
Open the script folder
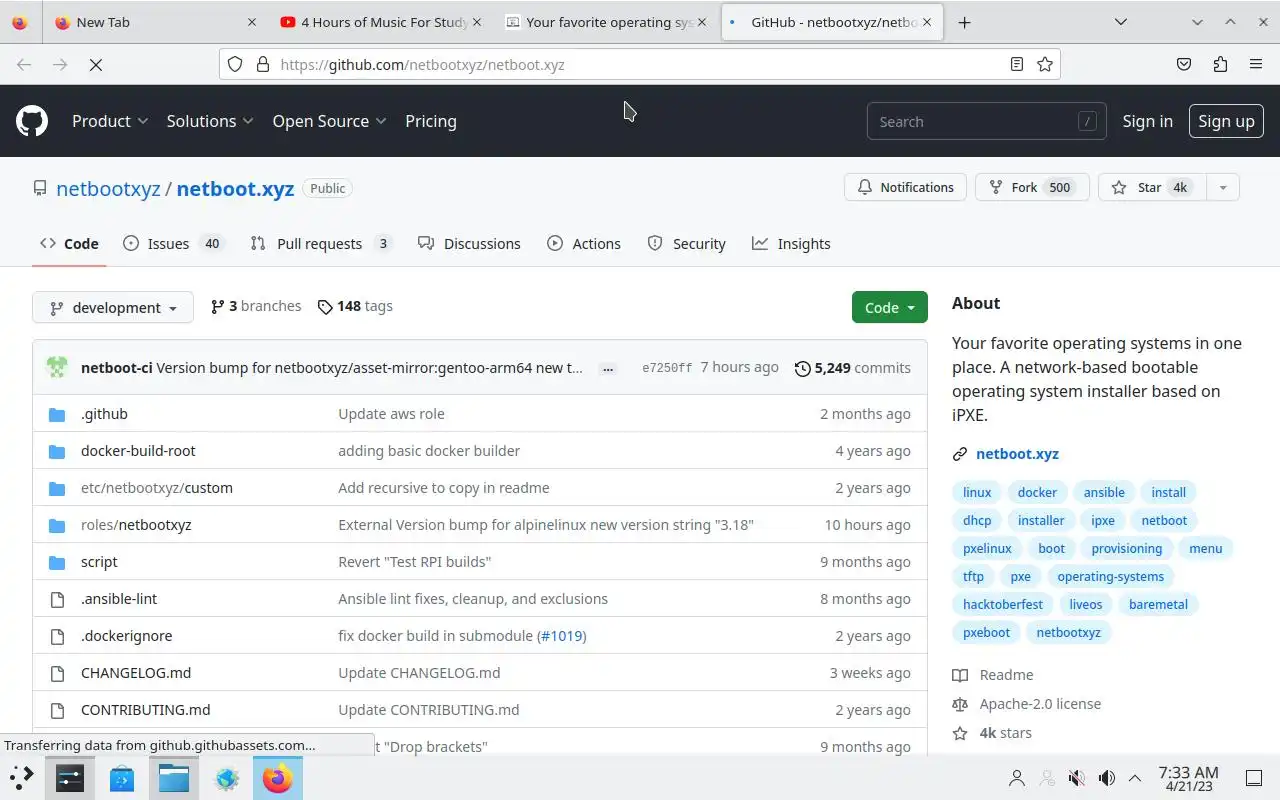point(99,561)
